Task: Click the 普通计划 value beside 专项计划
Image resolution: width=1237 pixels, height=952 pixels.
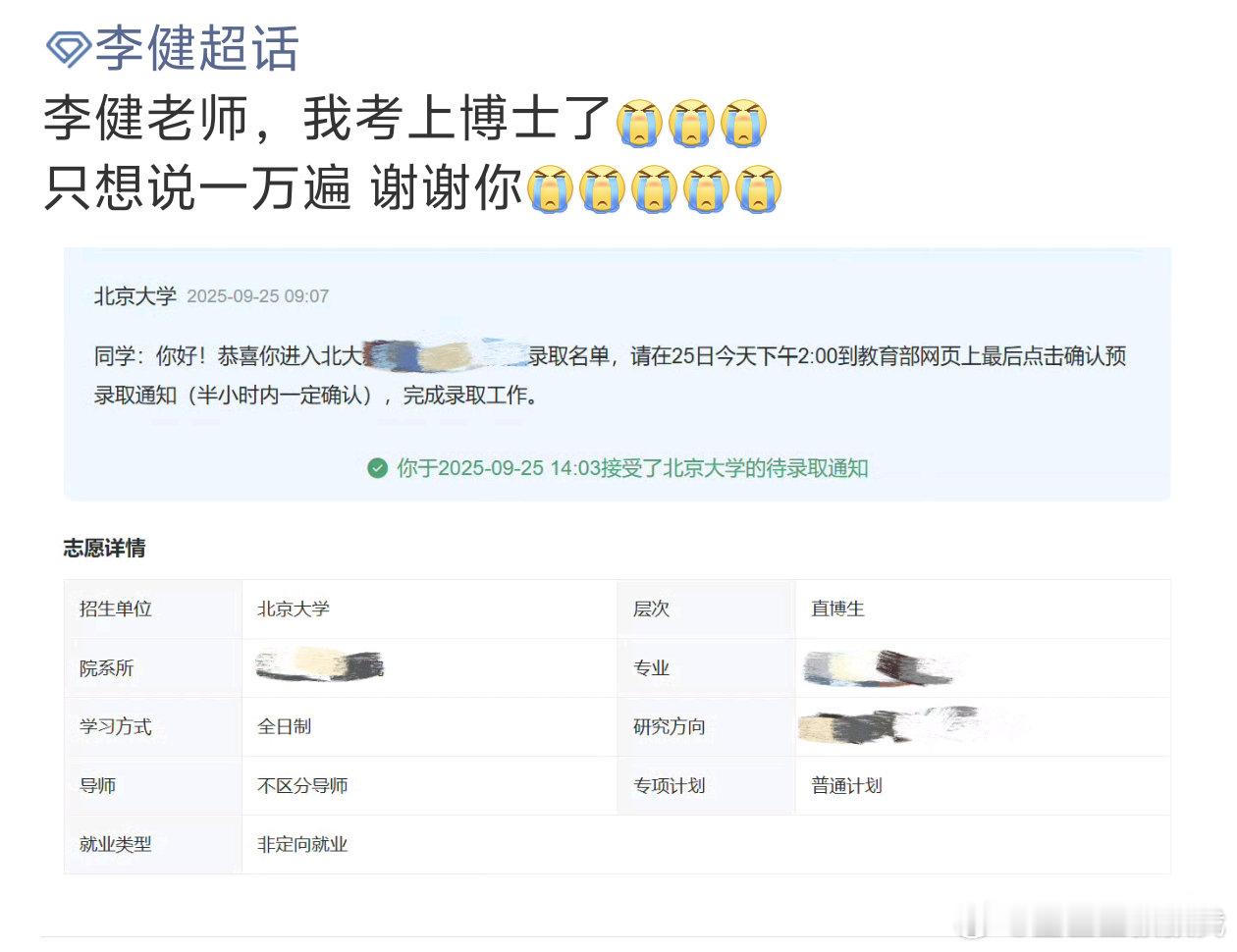Action: [846, 785]
